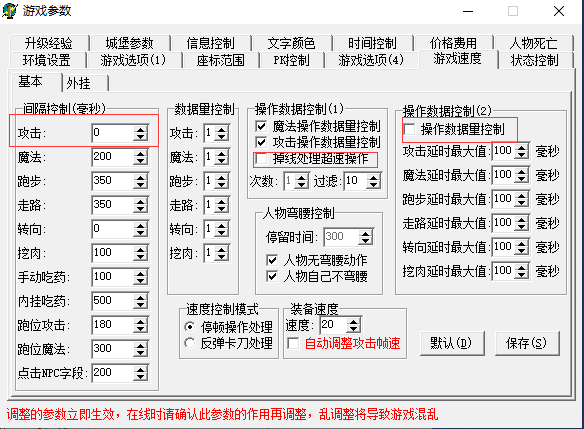Increase the 过滤 spinner value

click(374, 177)
